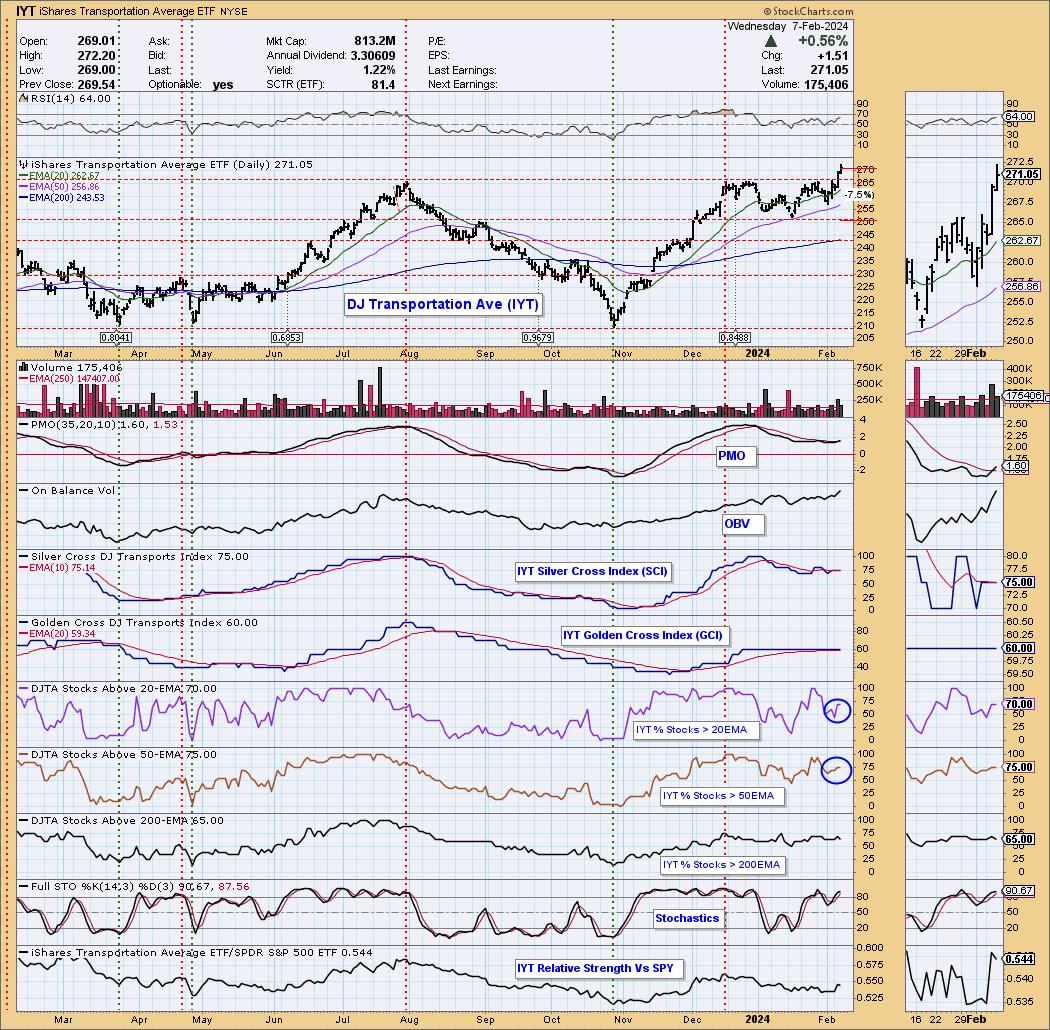Click the 90.67 stochastics tag on the mini chart axis
This screenshot has height=1030, width=1050.
pos(1019,891)
